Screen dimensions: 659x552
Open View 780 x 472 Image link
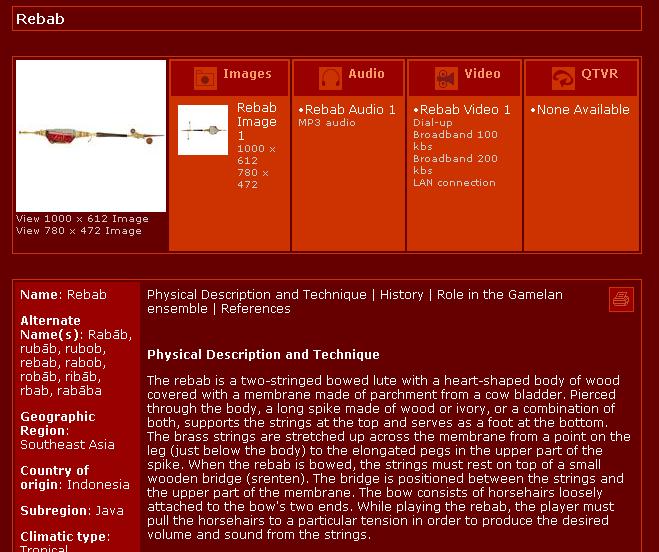(79, 231)
